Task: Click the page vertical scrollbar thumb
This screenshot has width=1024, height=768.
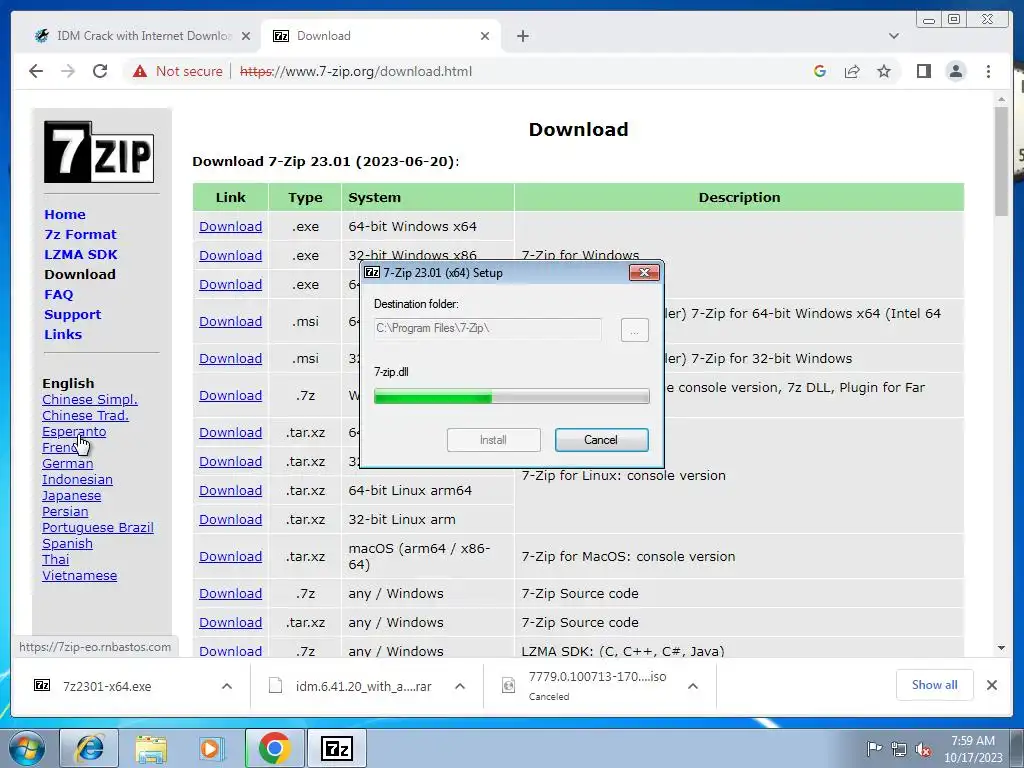Action: 1001,161
